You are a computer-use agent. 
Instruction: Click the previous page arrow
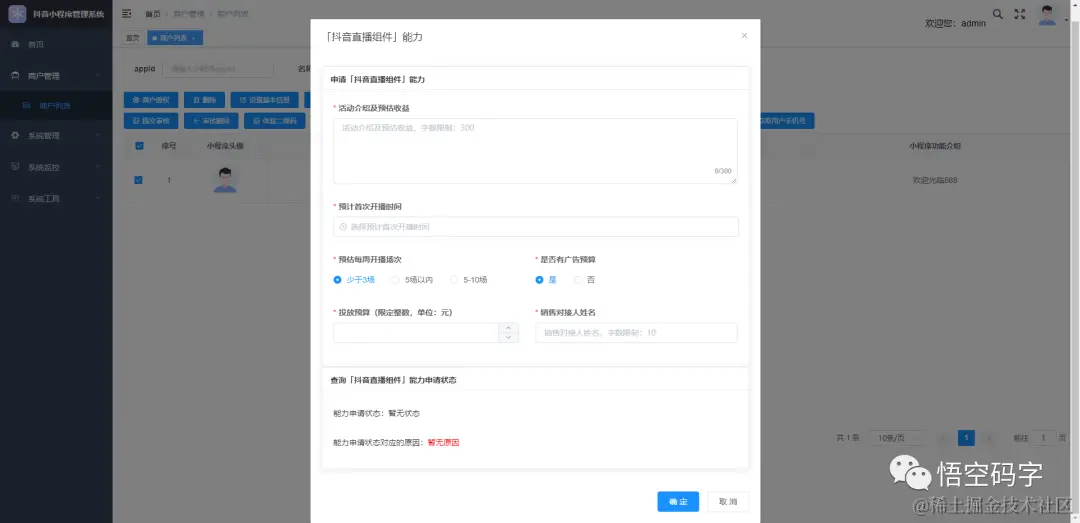pos(944,438)
